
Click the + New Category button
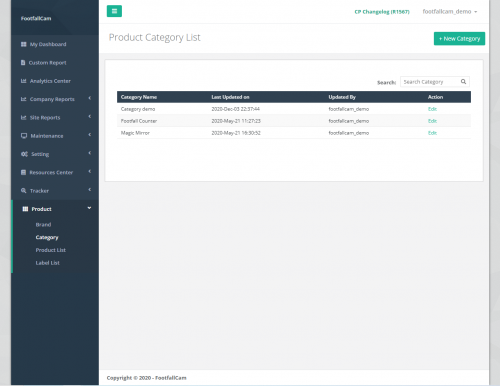pyautogui.click(x=459, y=39)
